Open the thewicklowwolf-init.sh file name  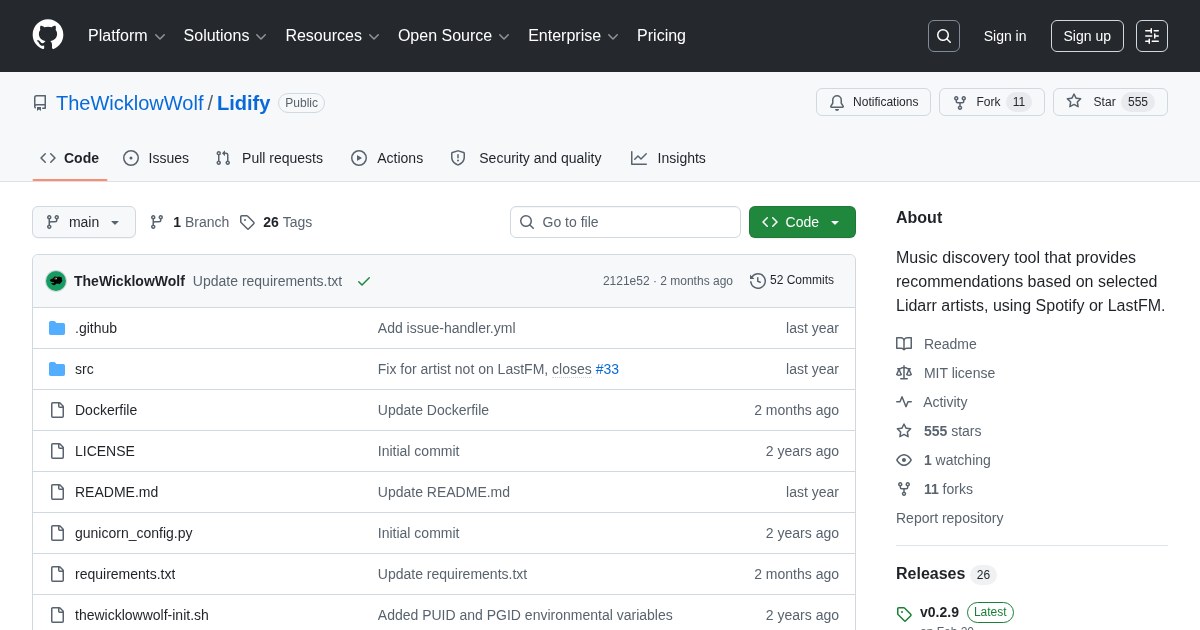(142, 615)
